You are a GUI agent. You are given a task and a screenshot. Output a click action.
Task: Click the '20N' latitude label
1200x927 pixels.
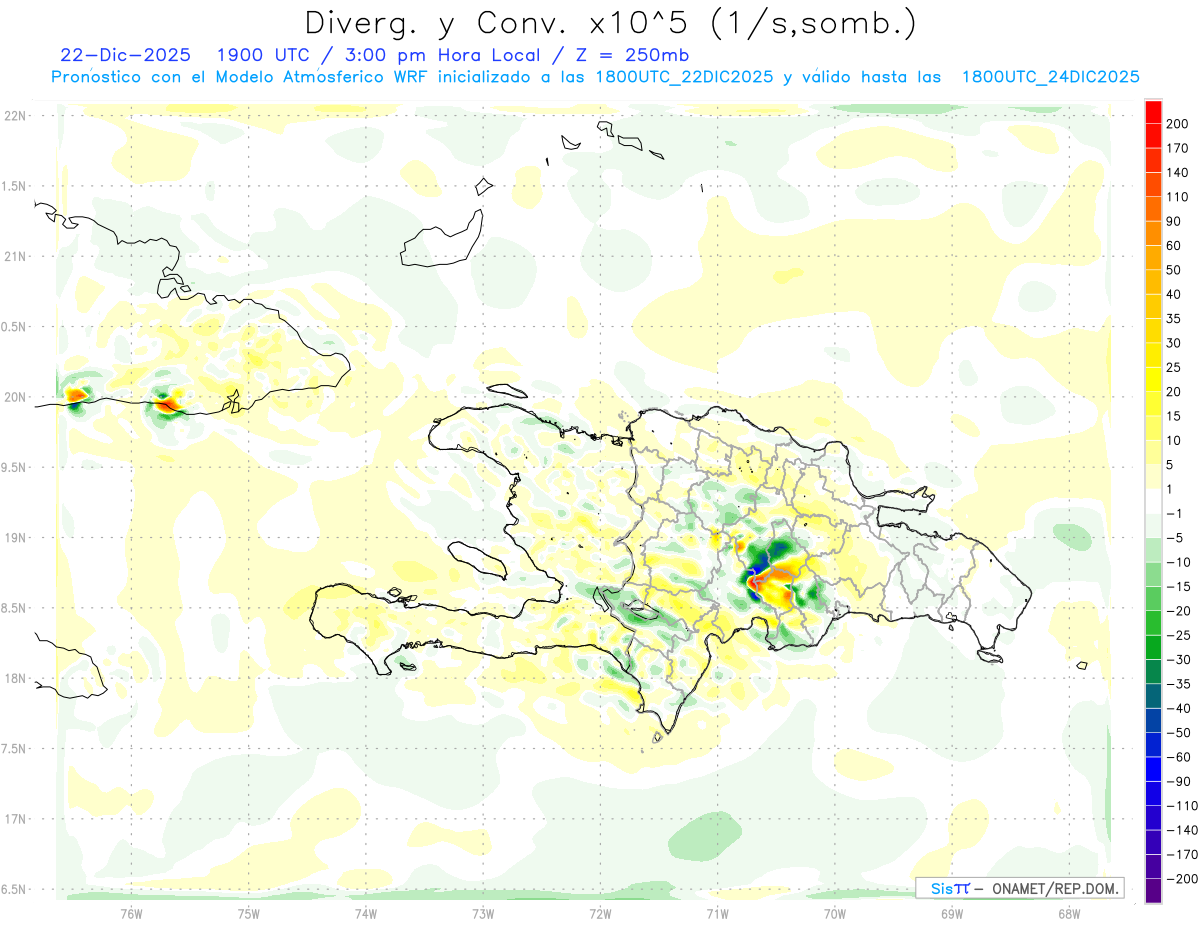point(14,397)
